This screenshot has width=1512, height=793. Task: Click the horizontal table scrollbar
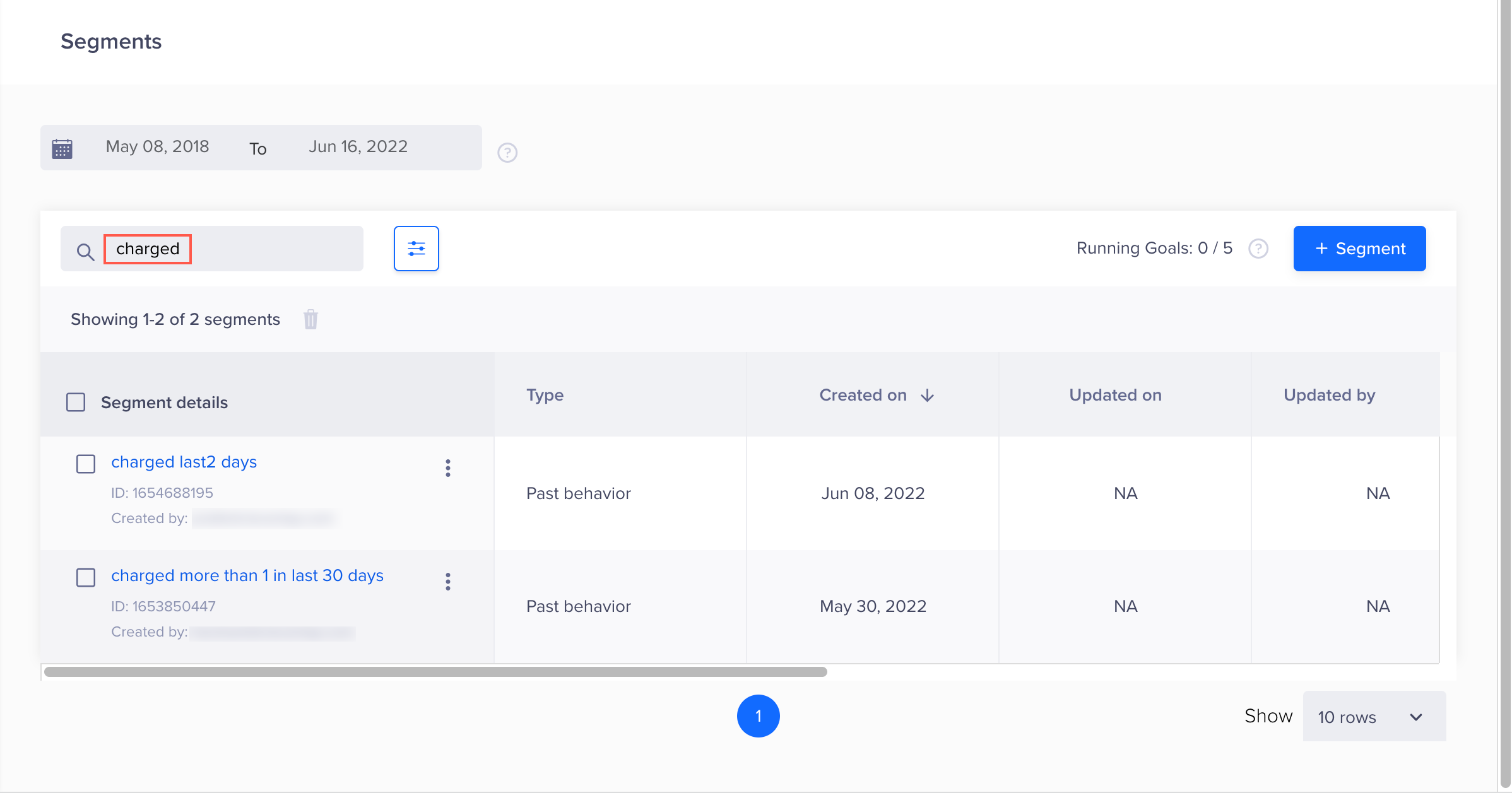435,672
